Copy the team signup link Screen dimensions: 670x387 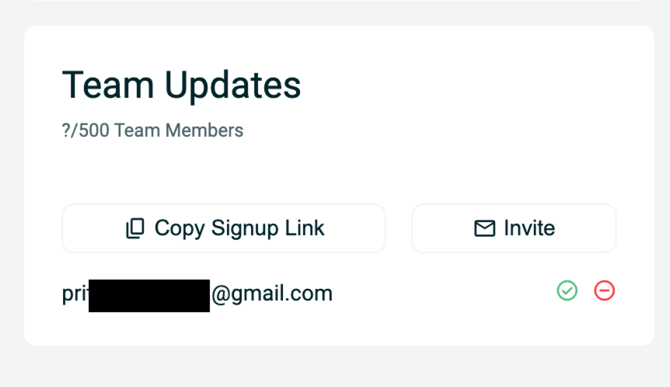tap(224, 228)
